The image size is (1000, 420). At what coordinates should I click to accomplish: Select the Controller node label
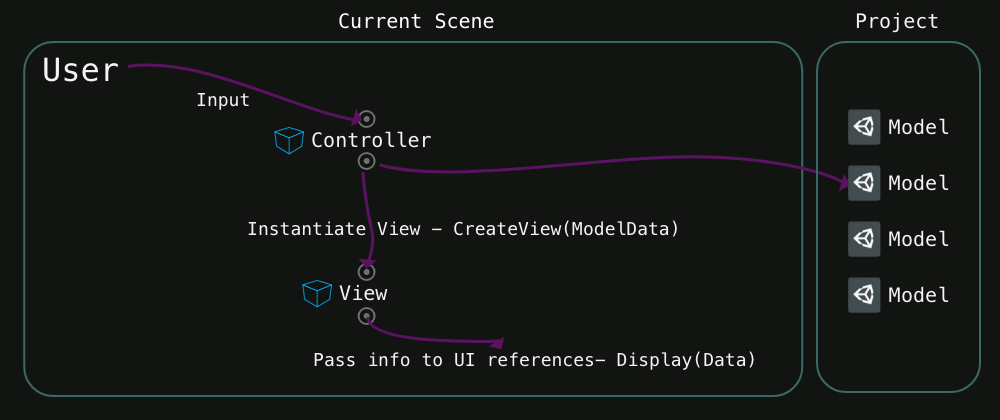coord(371,141)
